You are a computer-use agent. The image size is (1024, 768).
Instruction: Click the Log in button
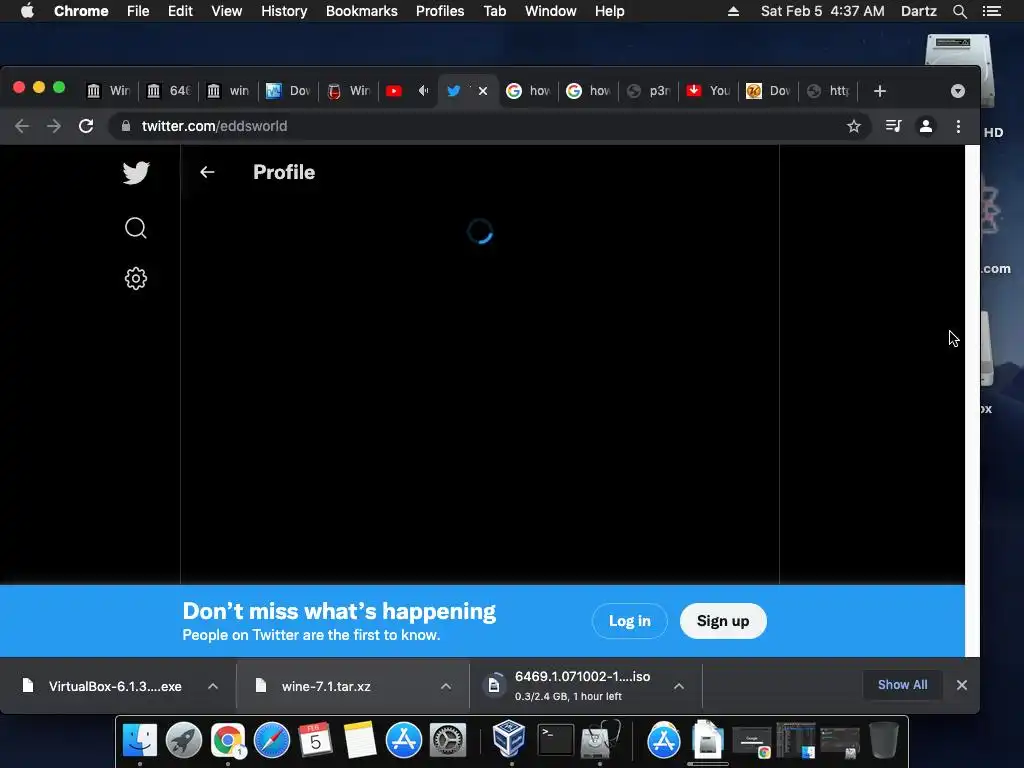pos(630,621)
